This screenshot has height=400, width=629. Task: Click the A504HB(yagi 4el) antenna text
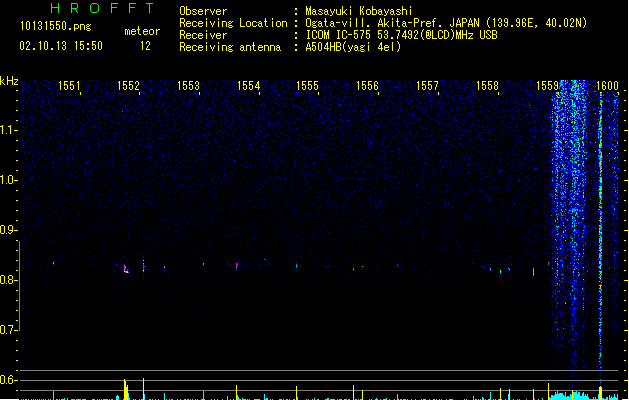[353, 47]
